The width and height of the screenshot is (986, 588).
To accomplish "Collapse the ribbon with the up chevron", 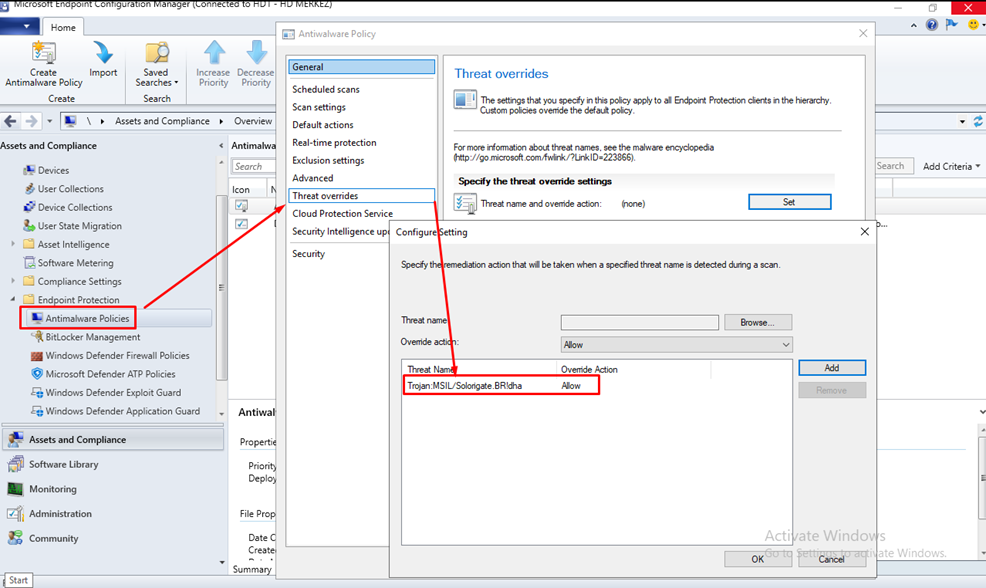I will (913, 25).
